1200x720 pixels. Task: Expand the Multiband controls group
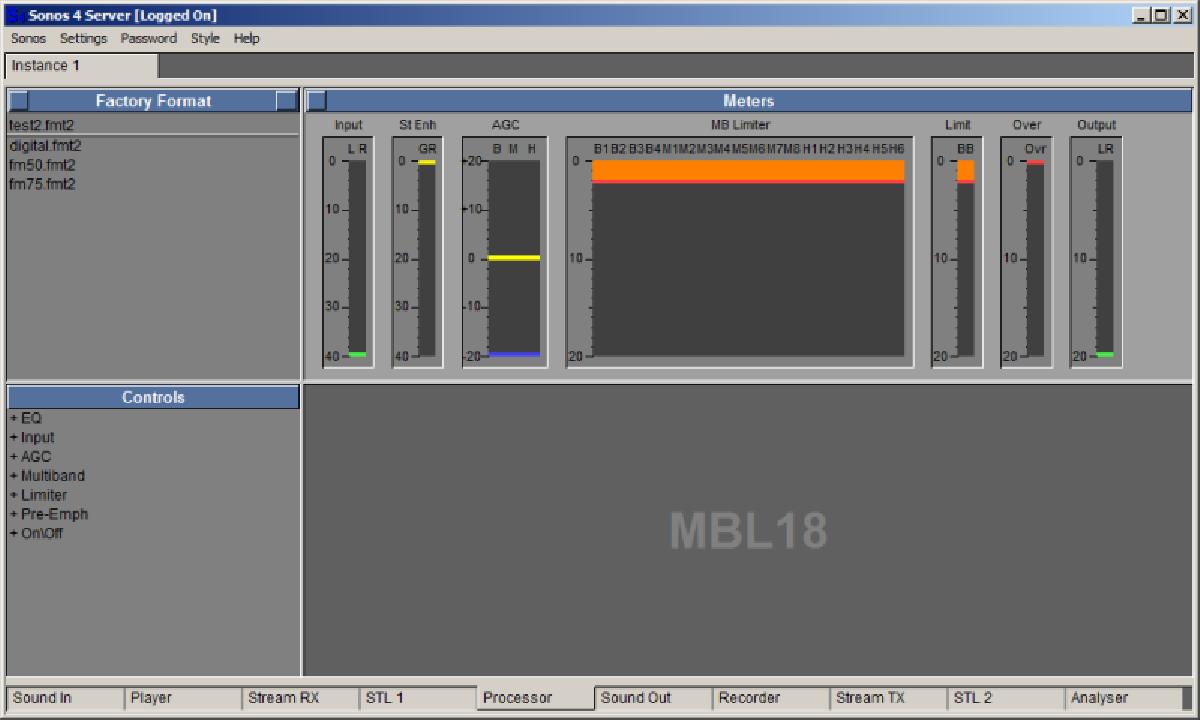tap(14, 476)
